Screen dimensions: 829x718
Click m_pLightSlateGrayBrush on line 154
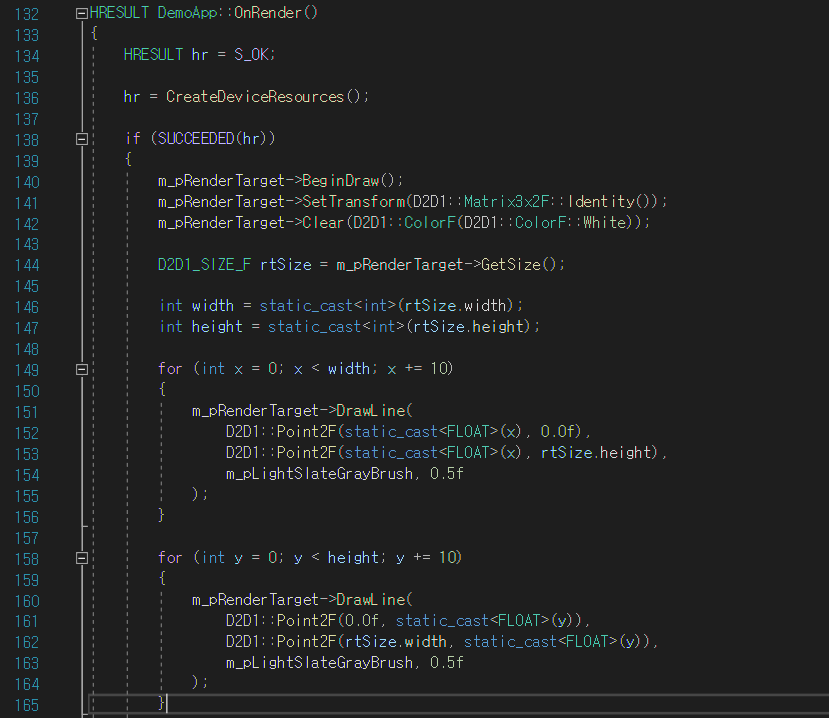(x=319, y=474)
